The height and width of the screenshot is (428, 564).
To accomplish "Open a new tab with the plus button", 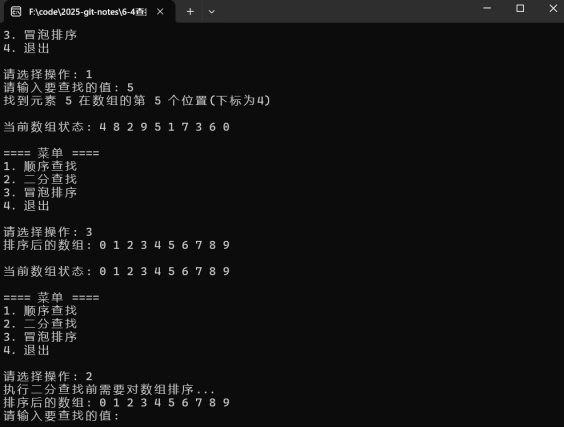I will coord(190,12).
